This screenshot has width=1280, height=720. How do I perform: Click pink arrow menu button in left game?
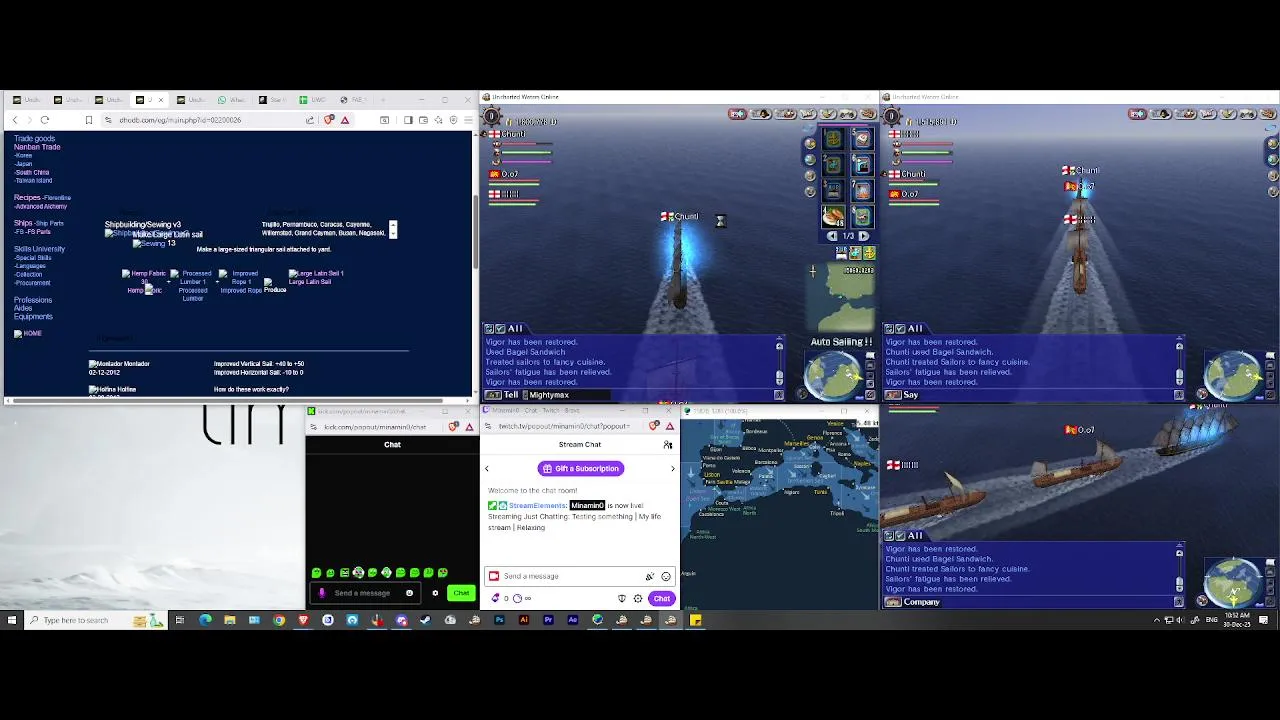point(738,114)
